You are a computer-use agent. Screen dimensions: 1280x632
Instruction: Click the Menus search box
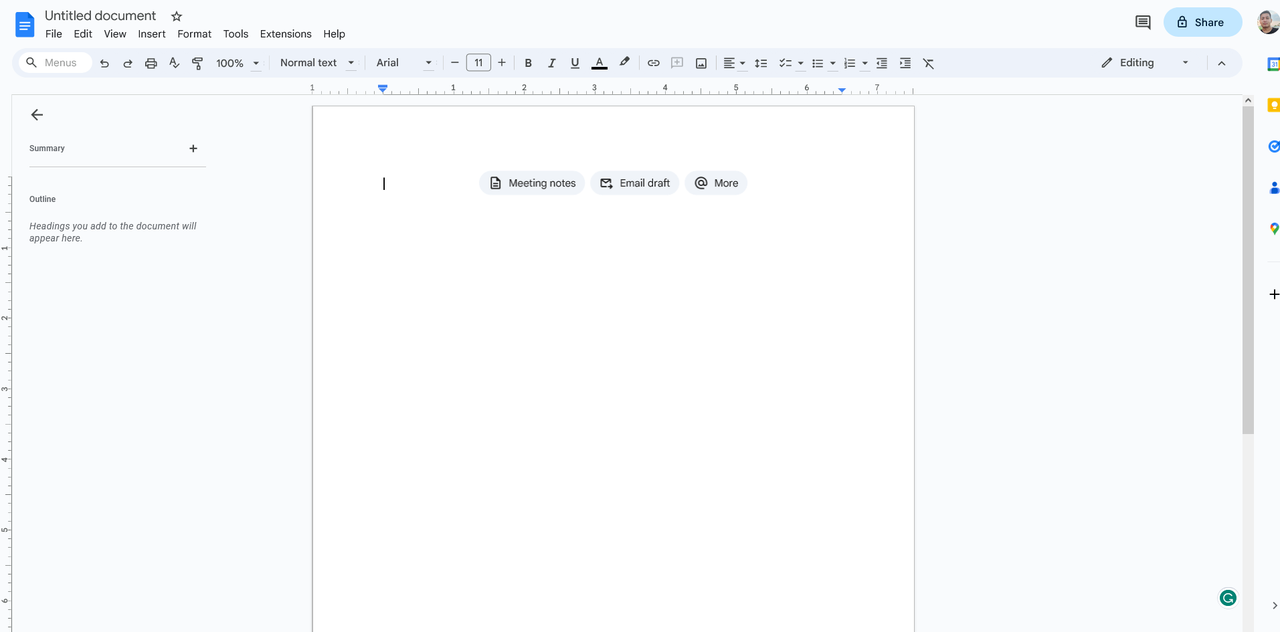click(x=55, y=63)
